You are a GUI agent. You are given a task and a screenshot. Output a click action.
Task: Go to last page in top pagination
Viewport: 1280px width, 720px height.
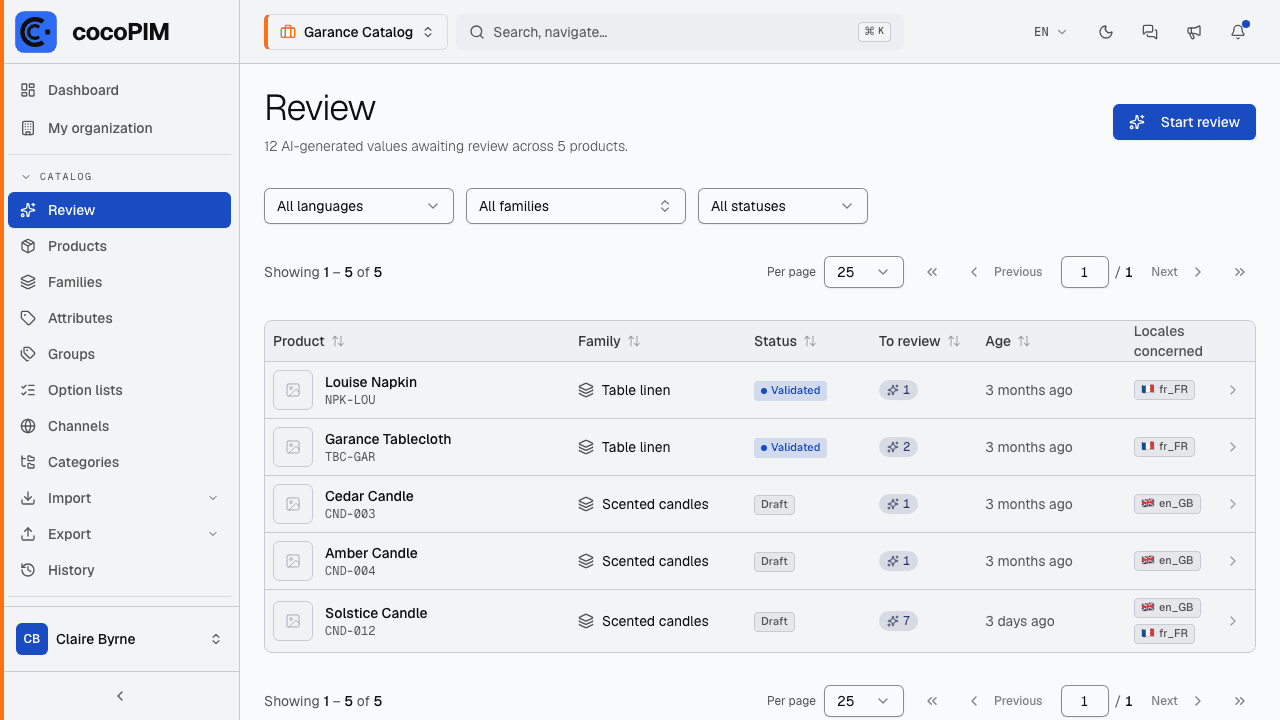tap(1240, 272)
